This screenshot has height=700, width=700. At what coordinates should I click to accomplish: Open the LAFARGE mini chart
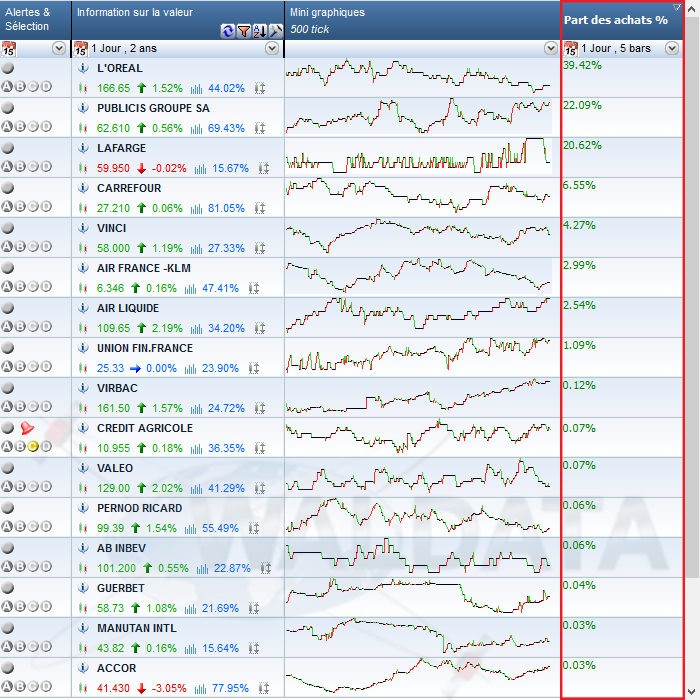point(418,156)
